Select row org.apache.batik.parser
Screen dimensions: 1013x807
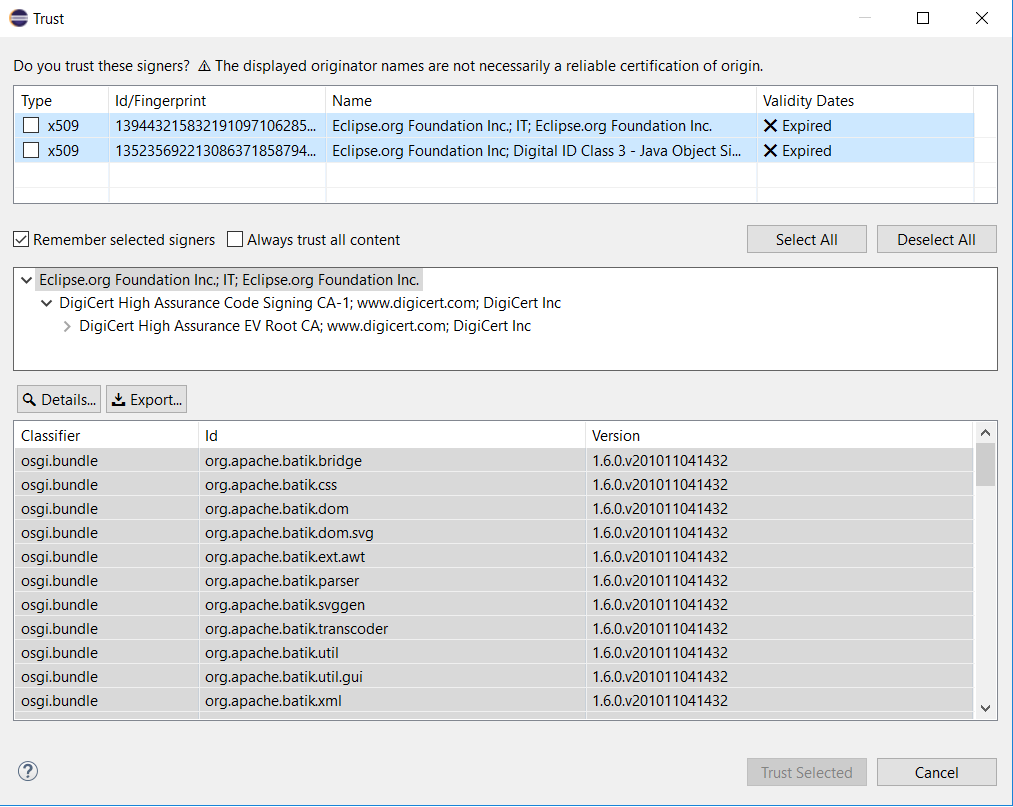coord(494,580)
